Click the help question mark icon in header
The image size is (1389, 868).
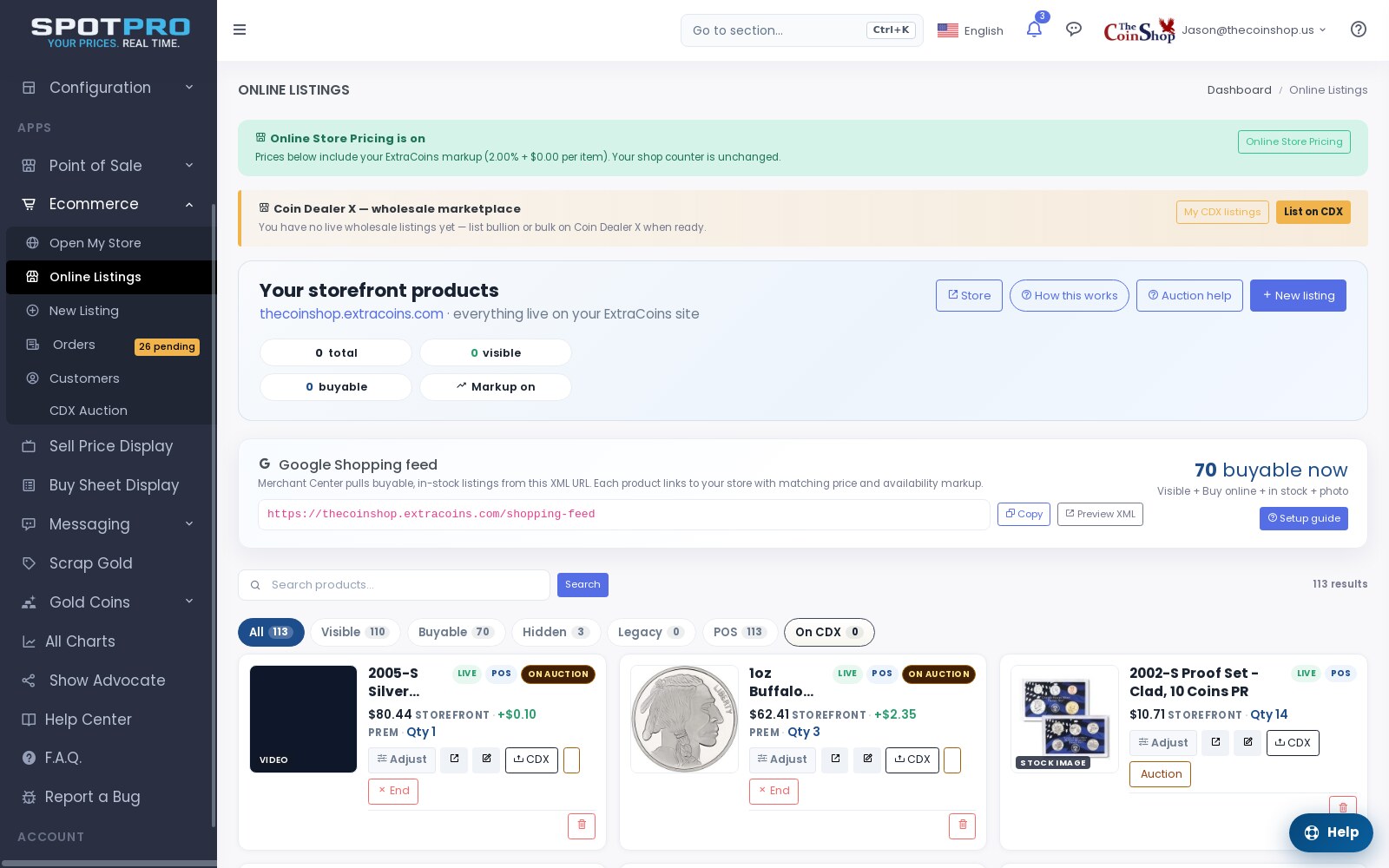(x=1359, y=30)
